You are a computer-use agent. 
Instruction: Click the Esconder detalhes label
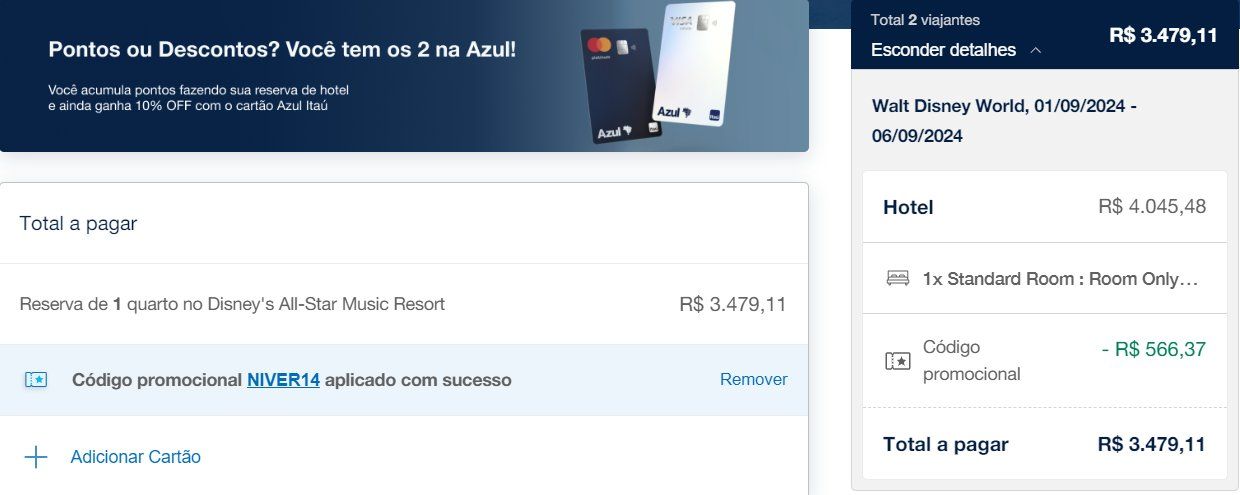(x=943, y=50)
